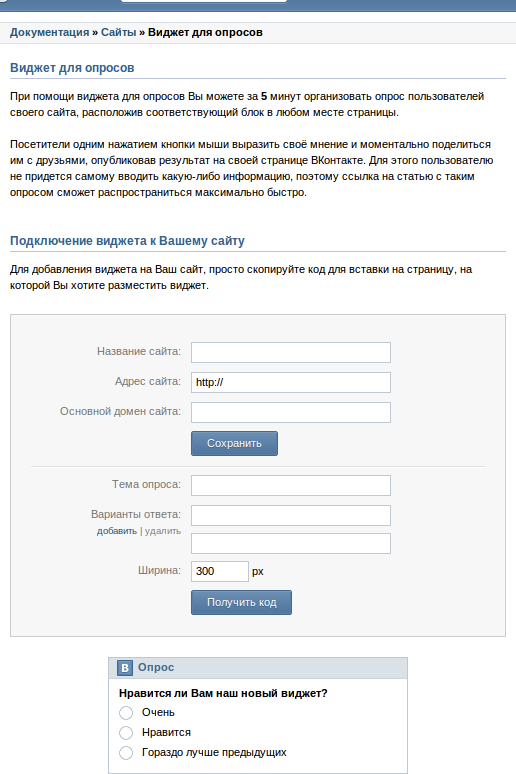
Task: Focus the "Тема опроса" input field
Action: click(291, 485)
